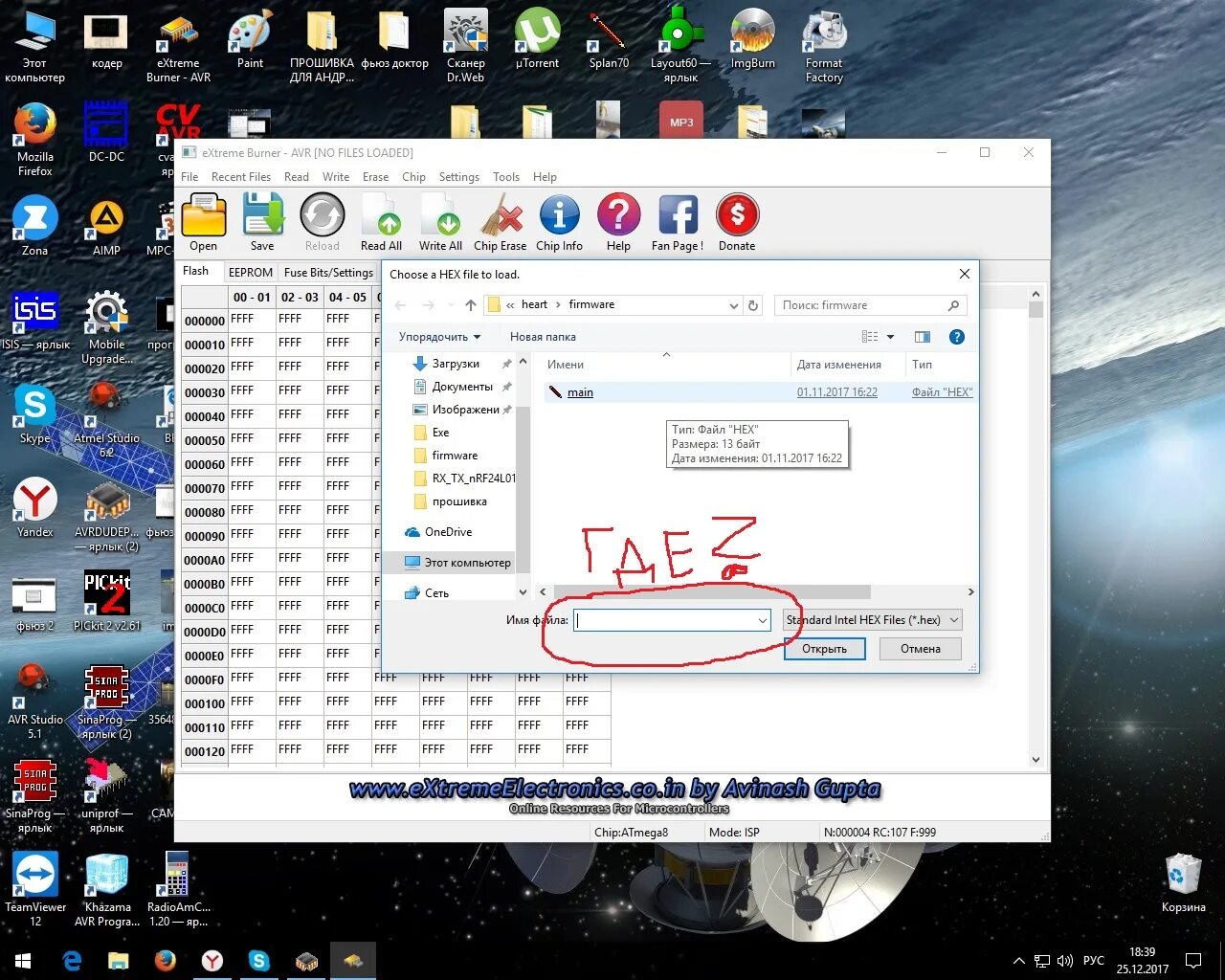
Task: Open the Chip menu
Action: click(413, 177)
